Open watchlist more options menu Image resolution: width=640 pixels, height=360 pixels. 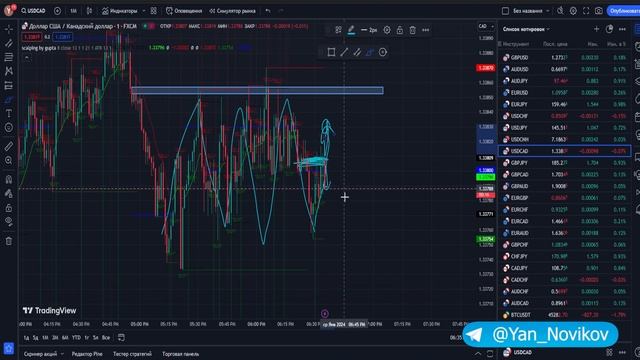click(622, 29)
